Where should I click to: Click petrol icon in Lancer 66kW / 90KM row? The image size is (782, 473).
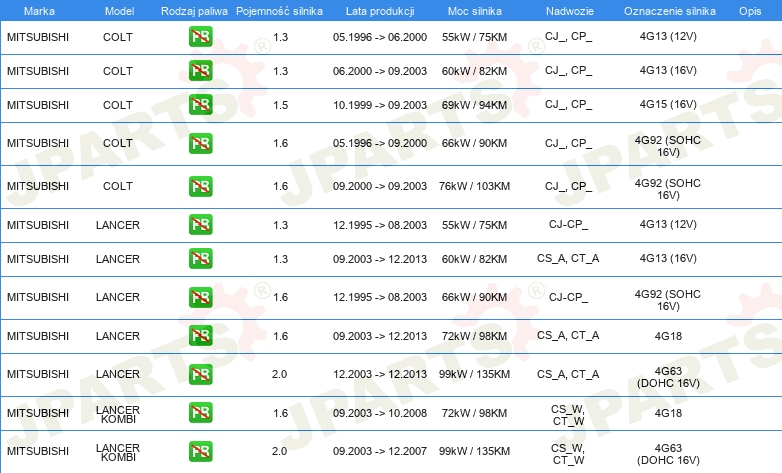pos(200,297)
